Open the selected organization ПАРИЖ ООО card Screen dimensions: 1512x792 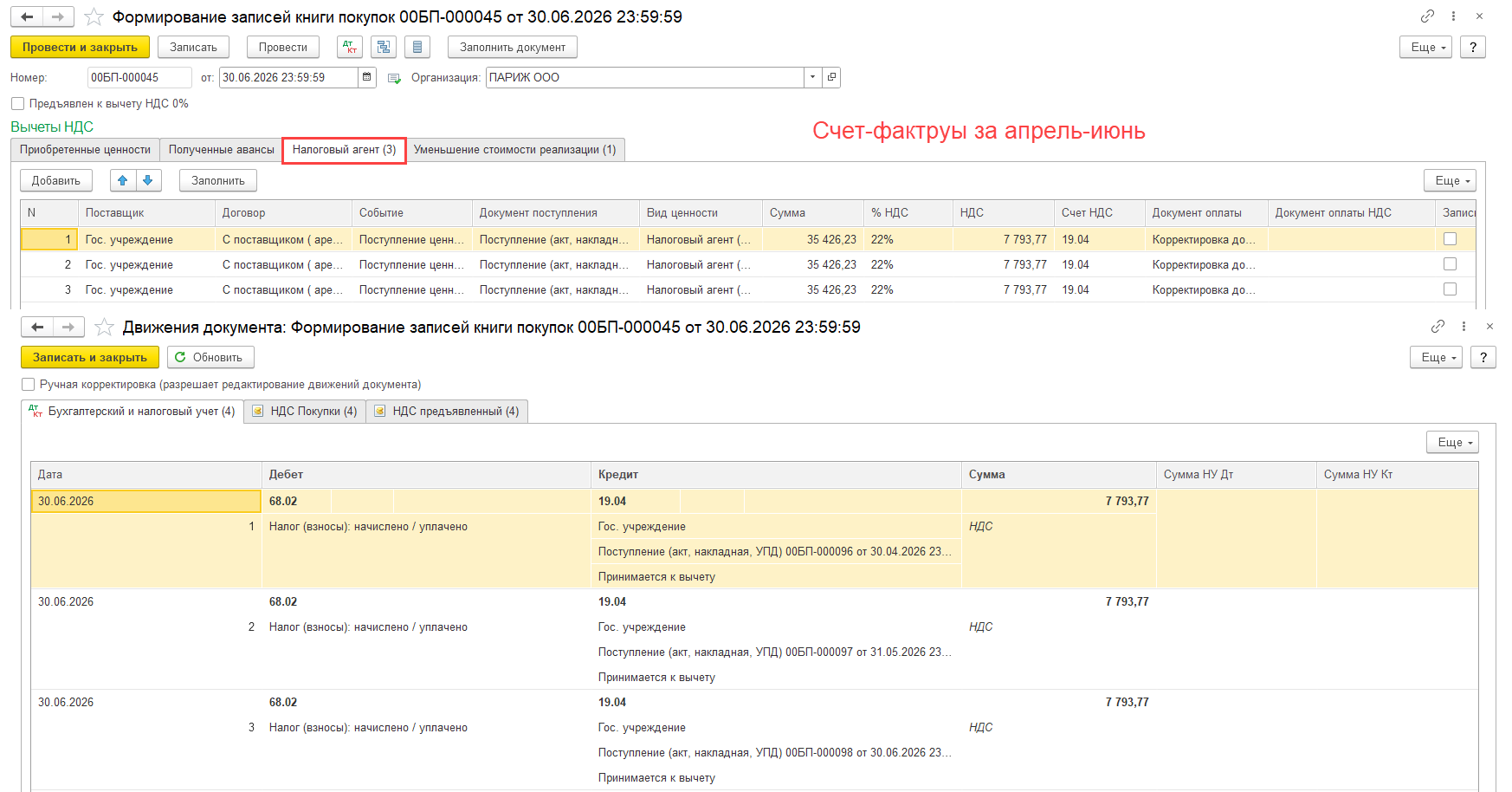pos(831,77)
